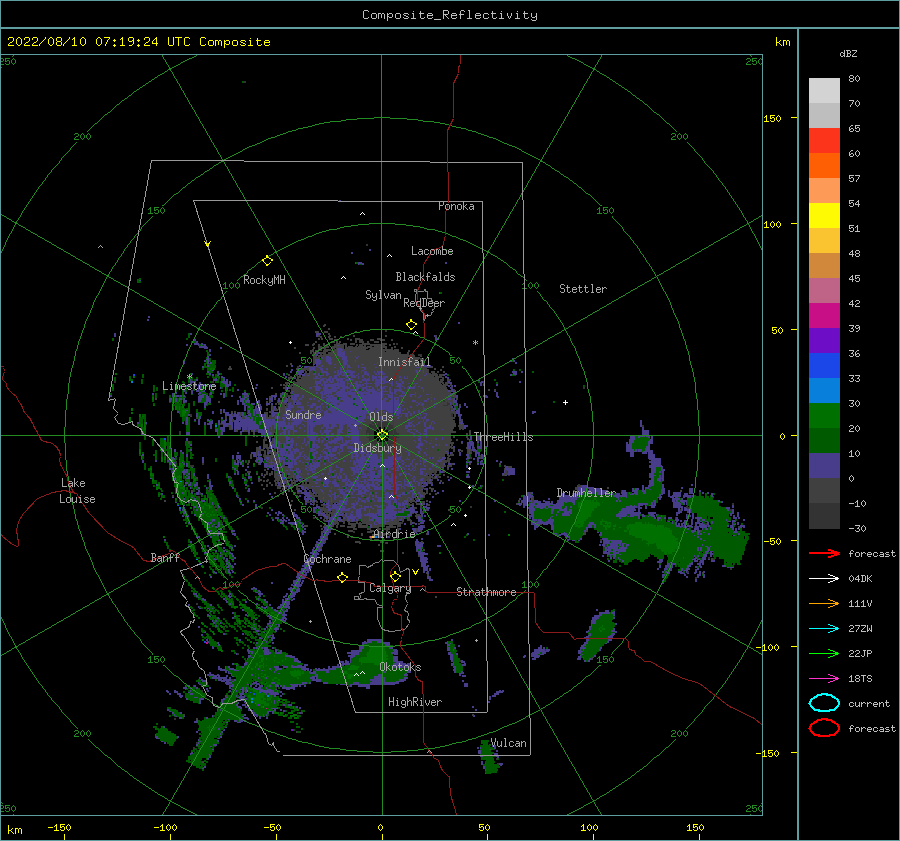The image size is (900, 841).
Task: Click the red forecast arrow in legend
Action: [x=824, y=553]
